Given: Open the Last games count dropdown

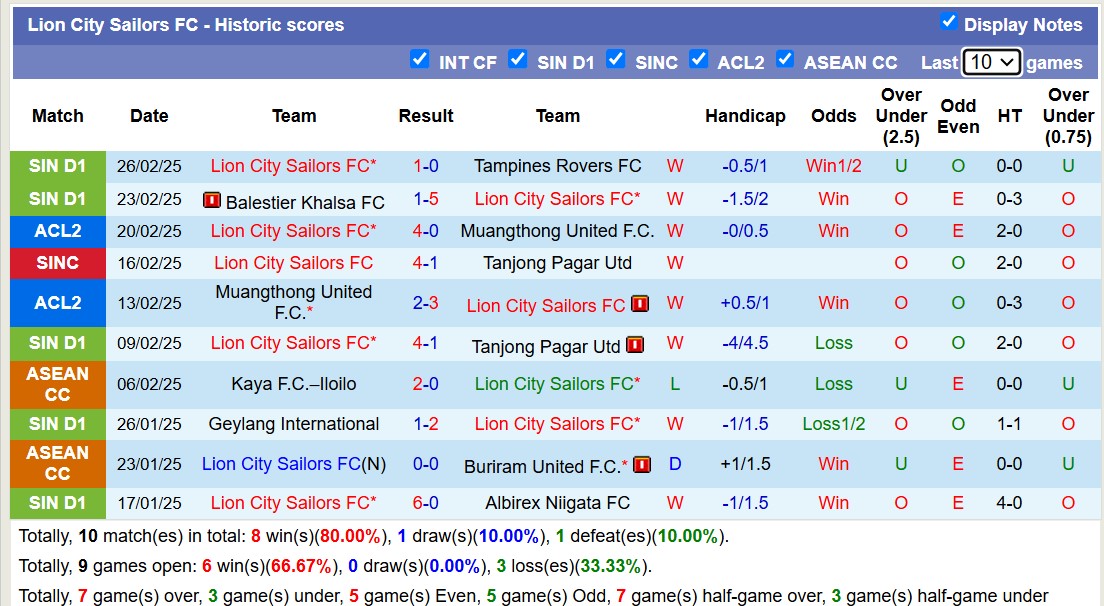Looking at the screenshot, I should tap(991, 62).
